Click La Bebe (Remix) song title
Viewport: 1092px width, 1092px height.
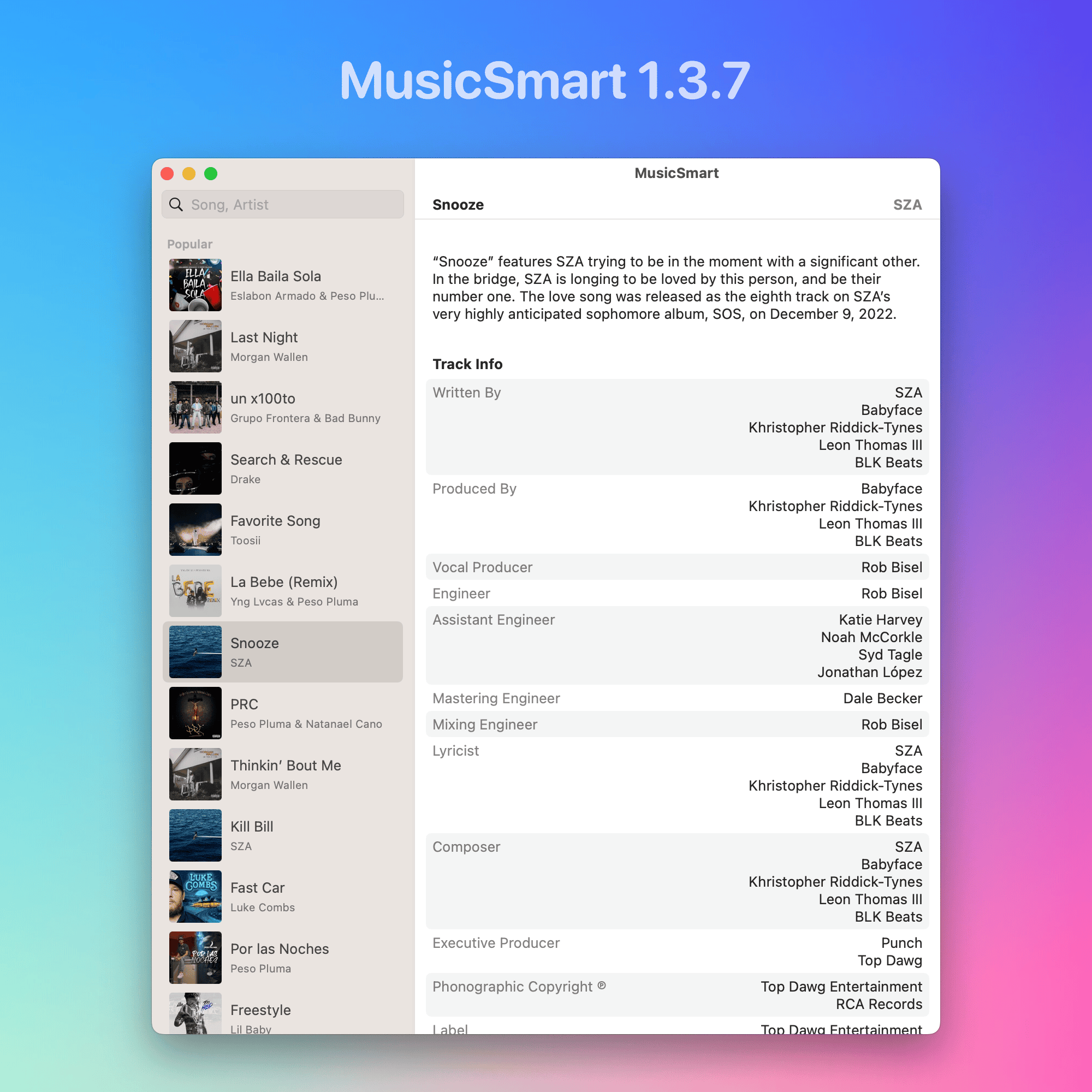tap(284, 582)
